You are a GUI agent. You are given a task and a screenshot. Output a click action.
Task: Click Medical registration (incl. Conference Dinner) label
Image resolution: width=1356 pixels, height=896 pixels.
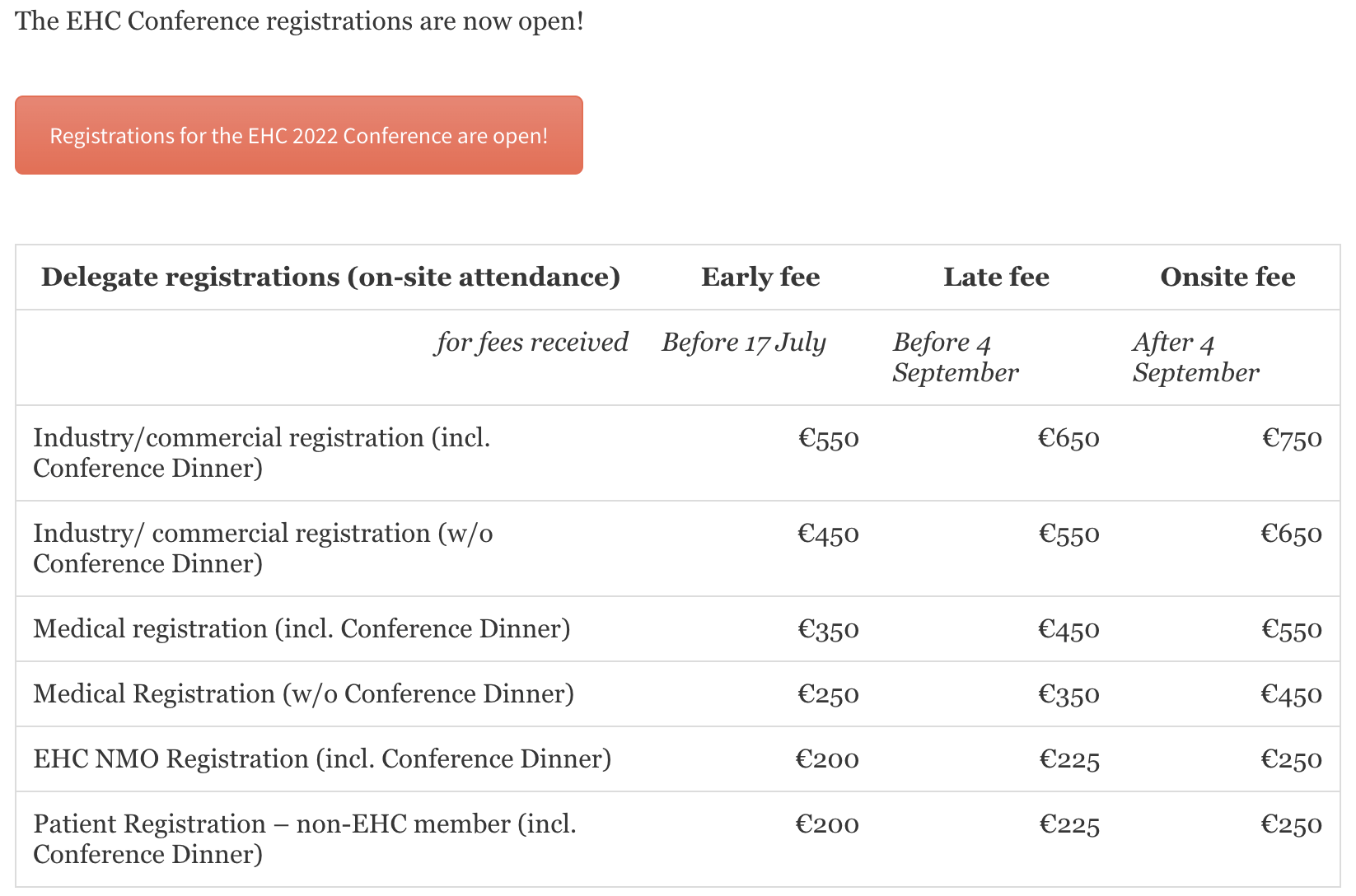302,628
